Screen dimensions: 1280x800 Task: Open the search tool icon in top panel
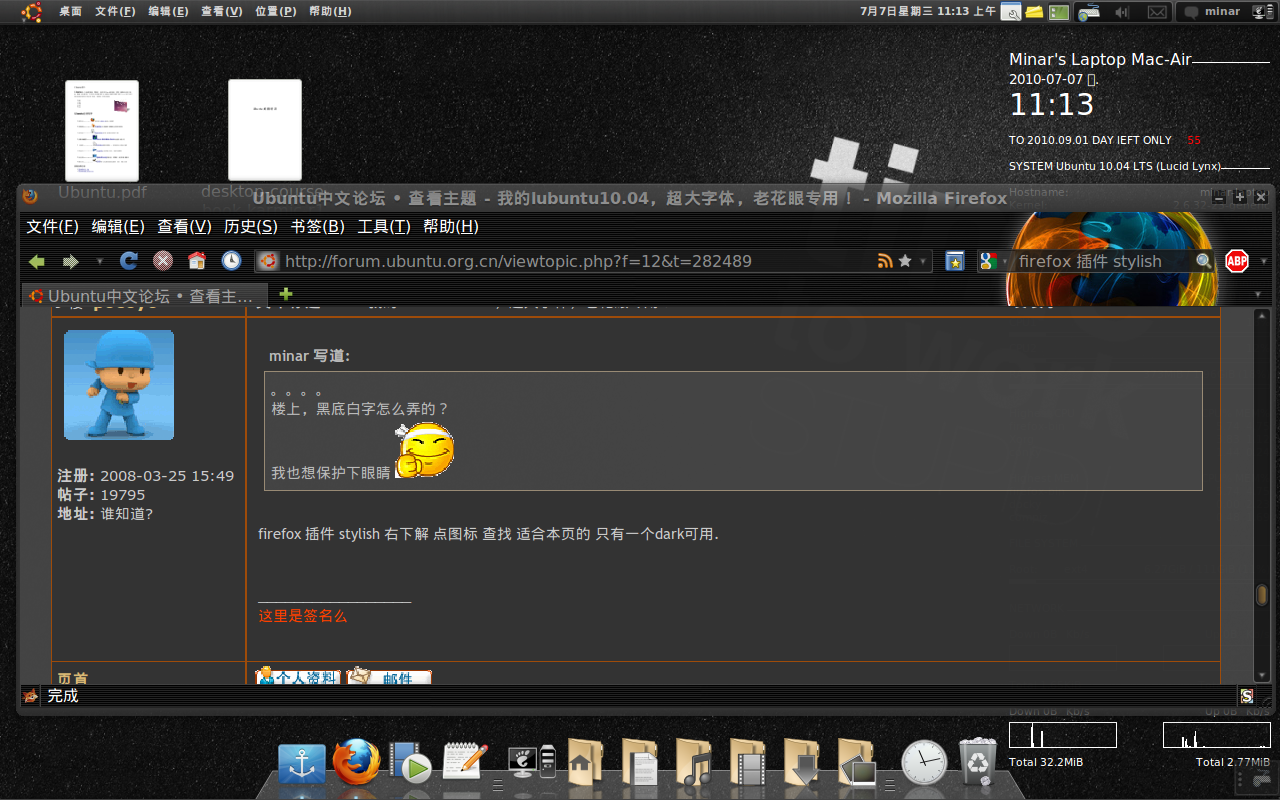click(1011, 12)
